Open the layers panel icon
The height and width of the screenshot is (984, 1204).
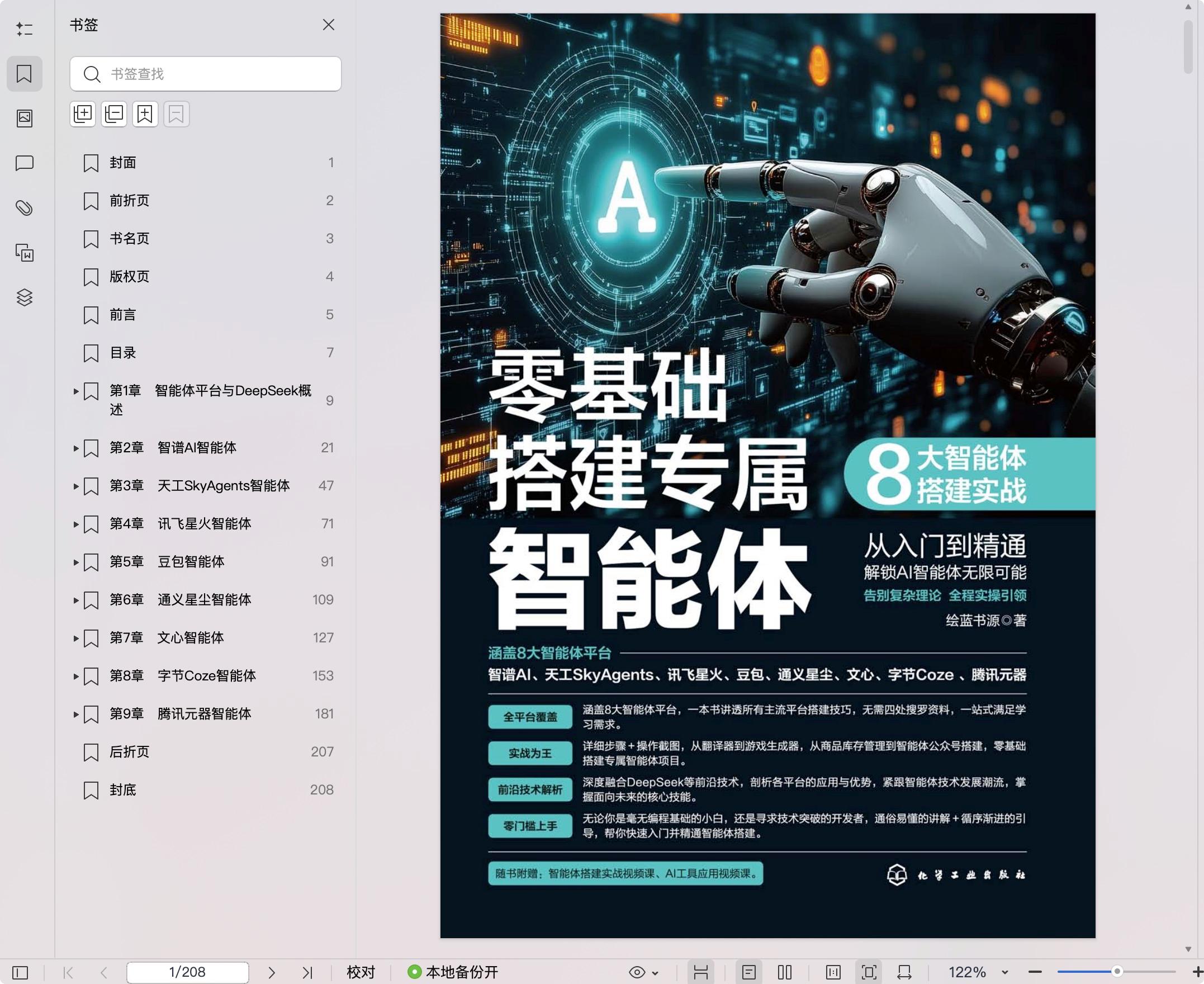tap(25, 297)
